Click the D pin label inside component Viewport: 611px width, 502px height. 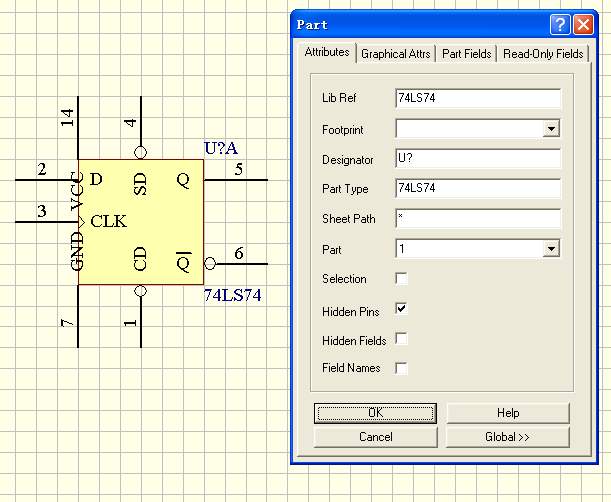click(96, 179)
